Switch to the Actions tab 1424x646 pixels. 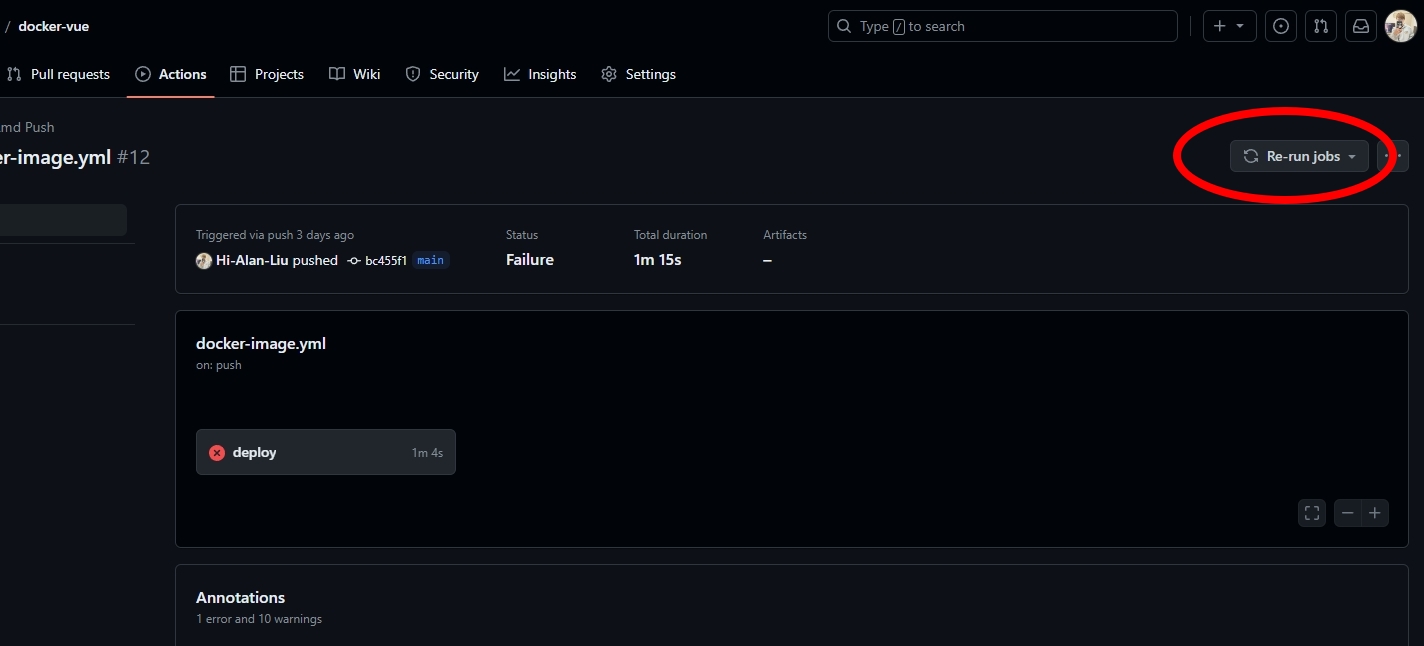tap(171, 74)
